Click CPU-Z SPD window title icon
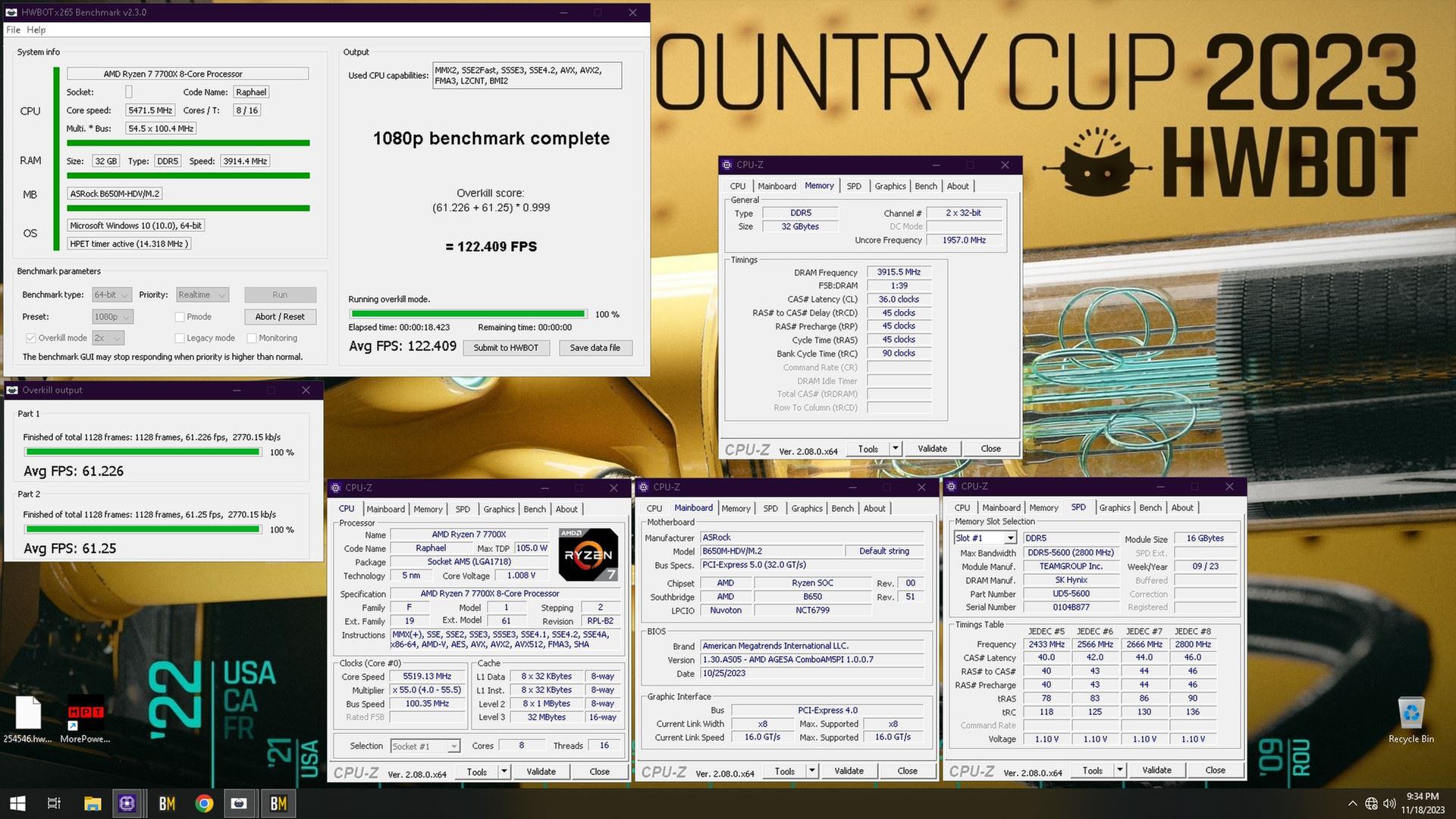The height and width of the screenshot is (819, 1456). click(951, 486)
